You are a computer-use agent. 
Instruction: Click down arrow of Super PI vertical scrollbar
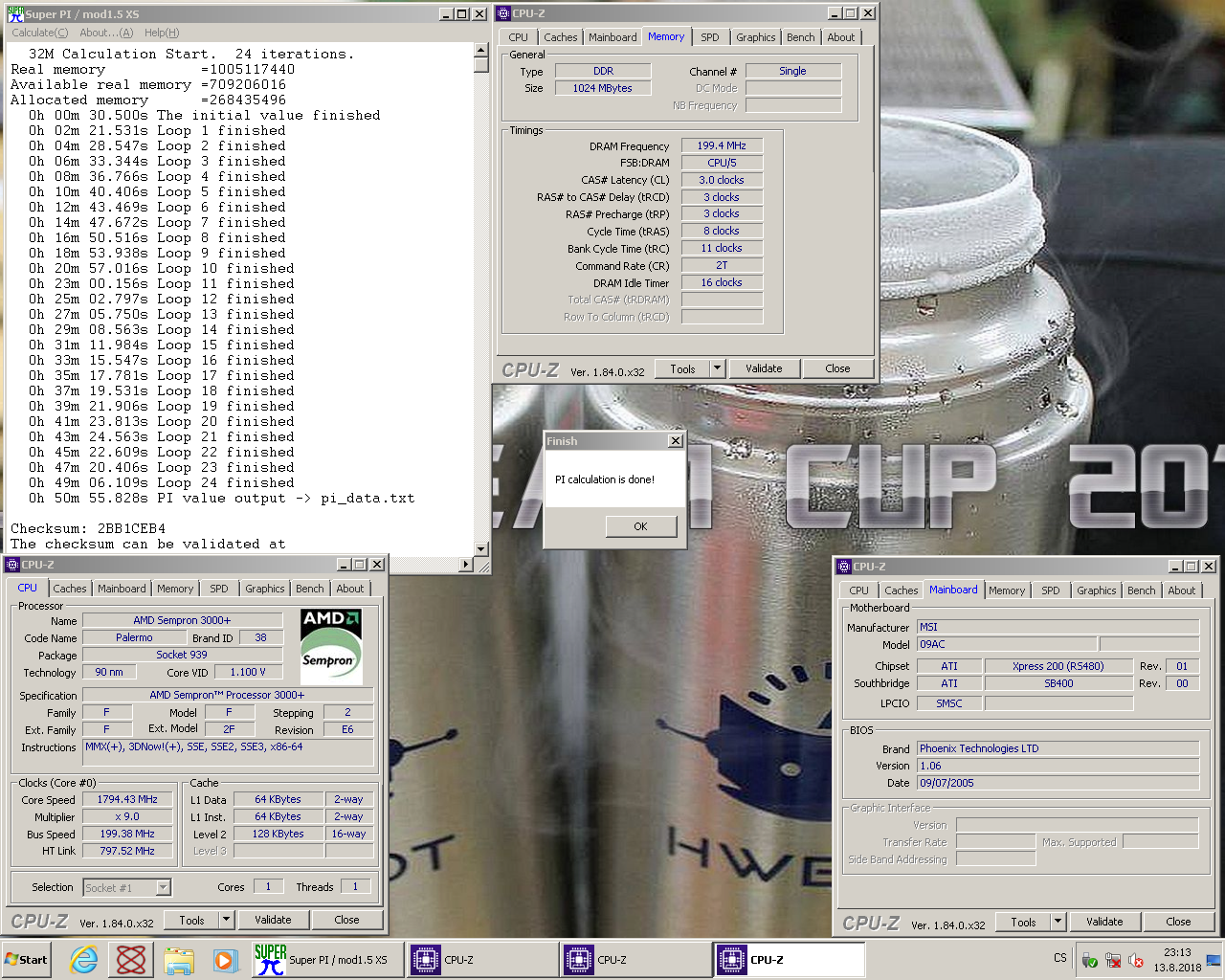pos(481,548)
